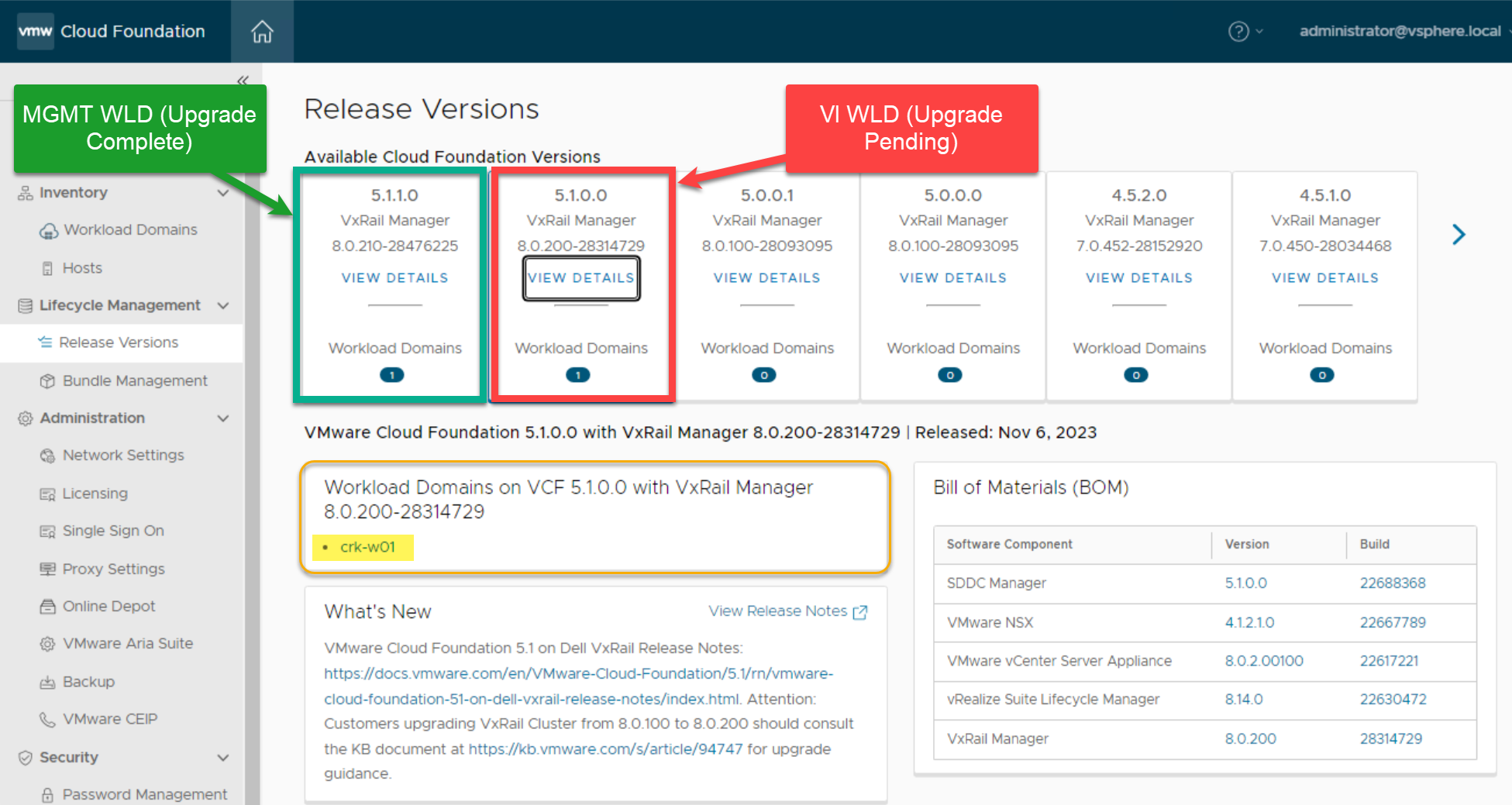Open Single Sign On in the sidebar
Screen dimensions: 1512x805
113,531
